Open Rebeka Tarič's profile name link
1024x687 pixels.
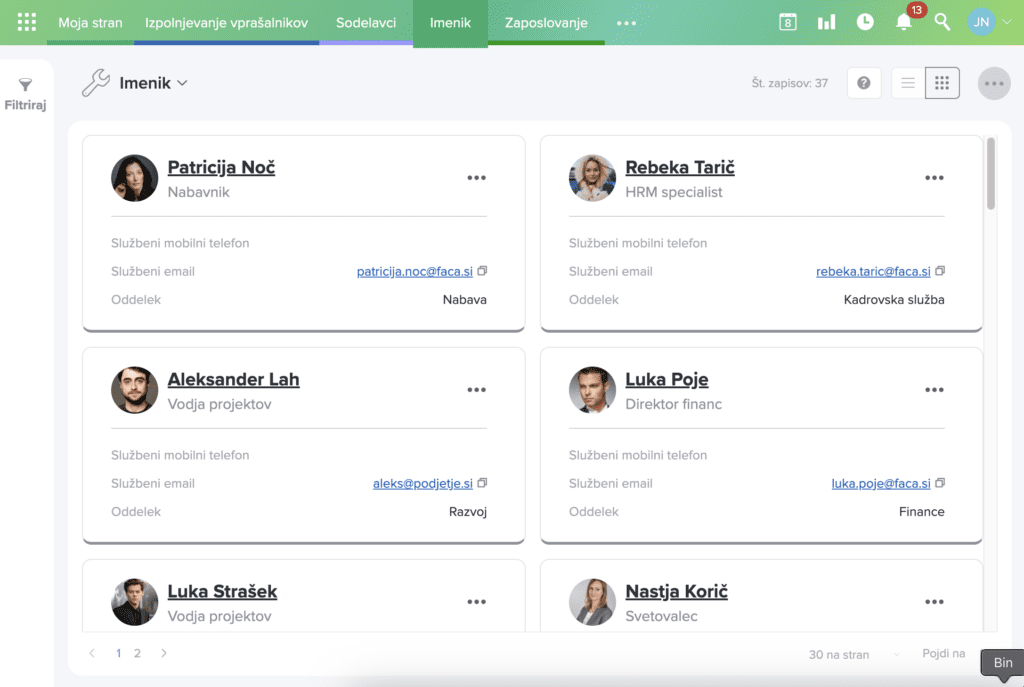click(680, 167)
